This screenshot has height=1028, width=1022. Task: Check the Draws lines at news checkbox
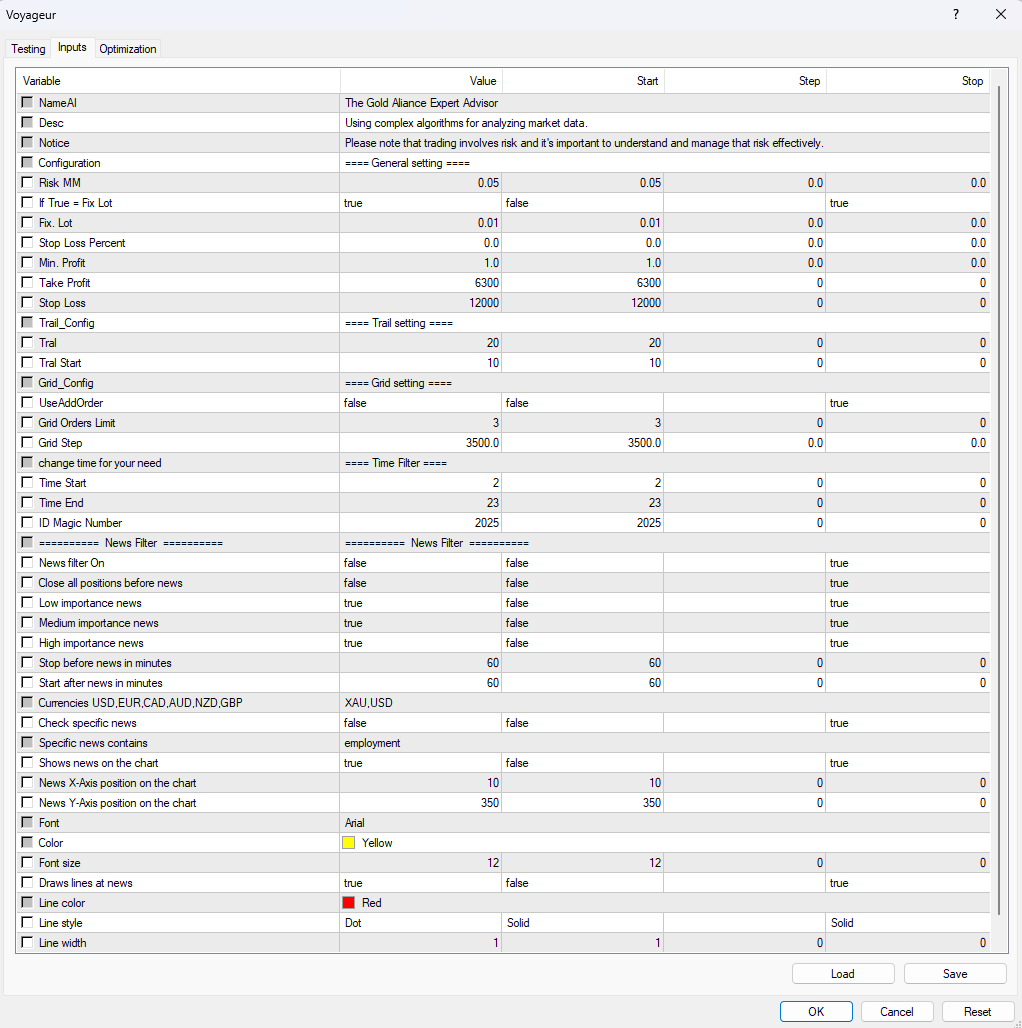pyautogui.click(x=26, y=882)
